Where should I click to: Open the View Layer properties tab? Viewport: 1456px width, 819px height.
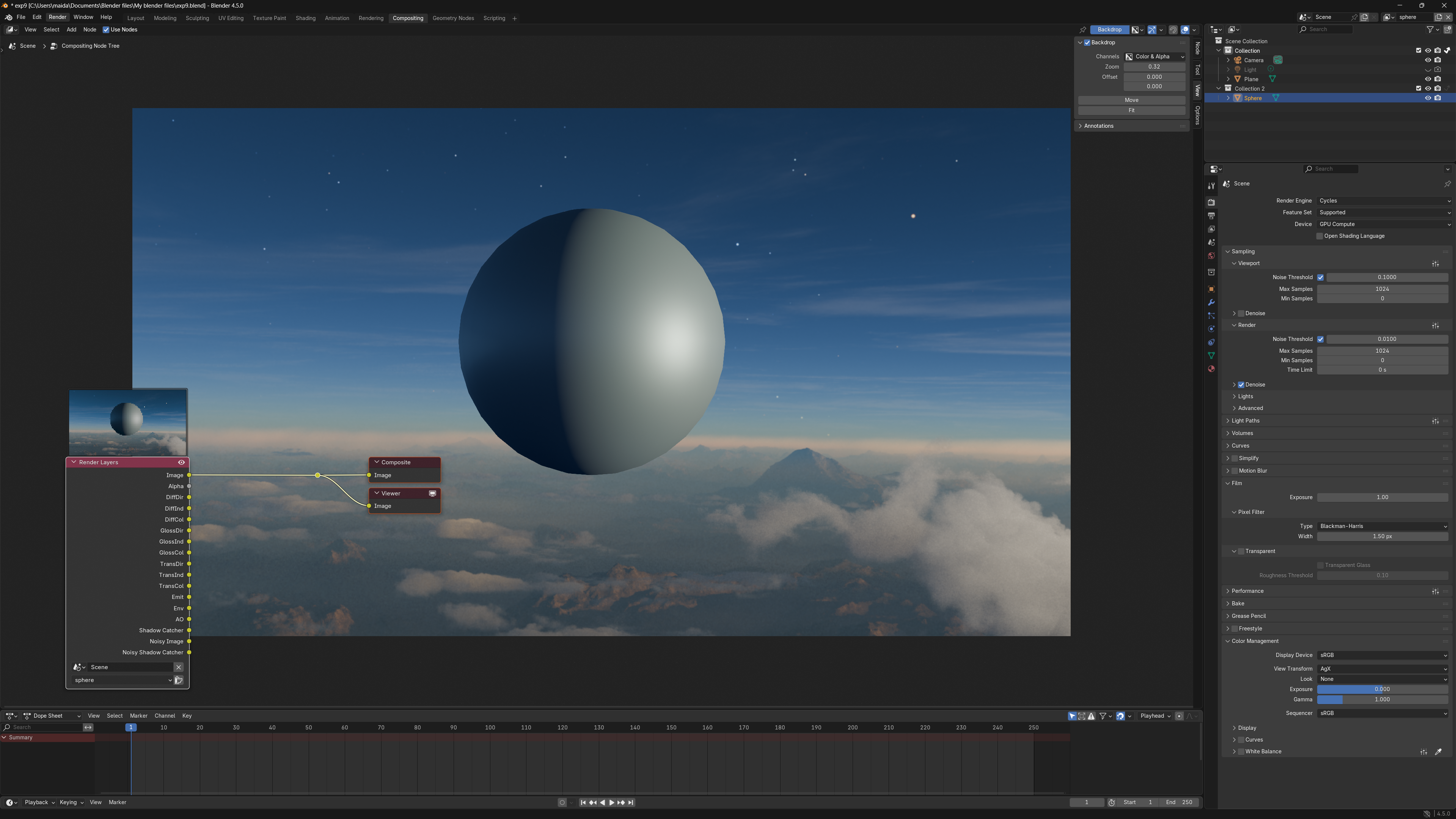pyautogui.click(x=1211, y=229)
